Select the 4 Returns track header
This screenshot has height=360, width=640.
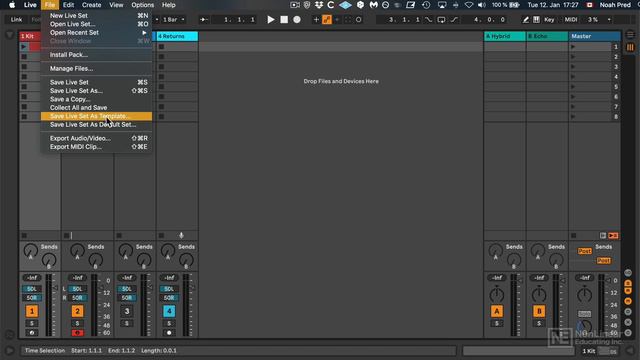(x=177, y=36)
